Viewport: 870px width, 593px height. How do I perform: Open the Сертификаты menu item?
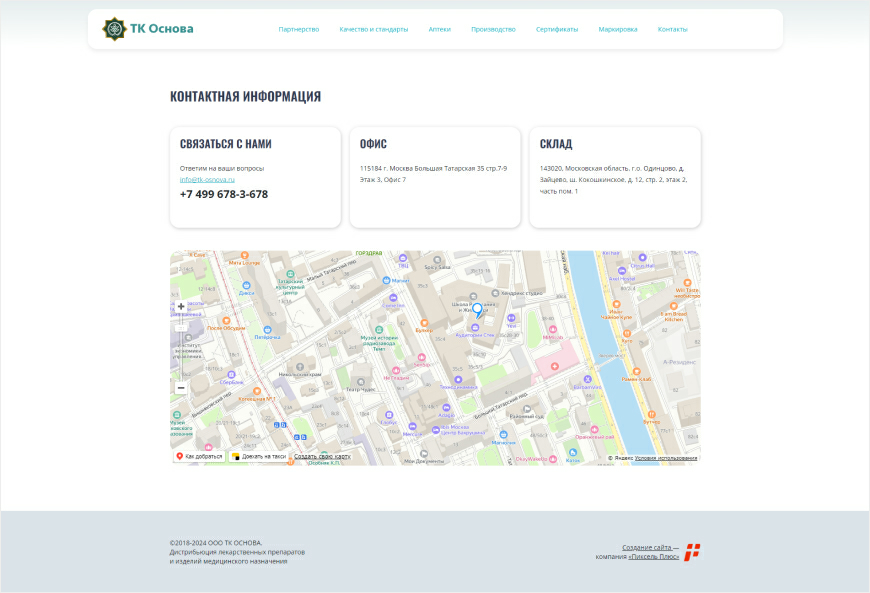[557, 29]
